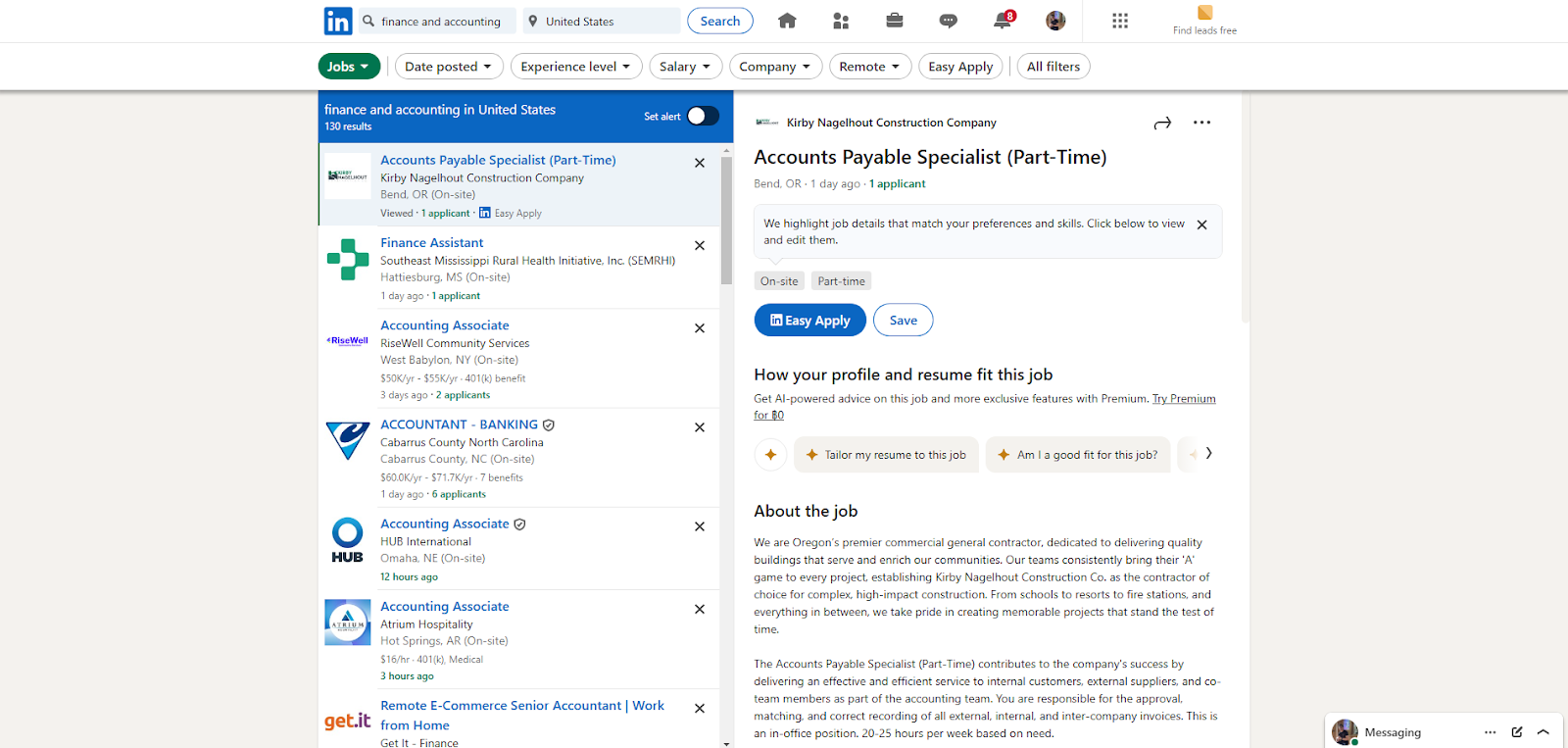Save this job
Image resolution: width=1568 pixels, height=748 pixels.
904,321
